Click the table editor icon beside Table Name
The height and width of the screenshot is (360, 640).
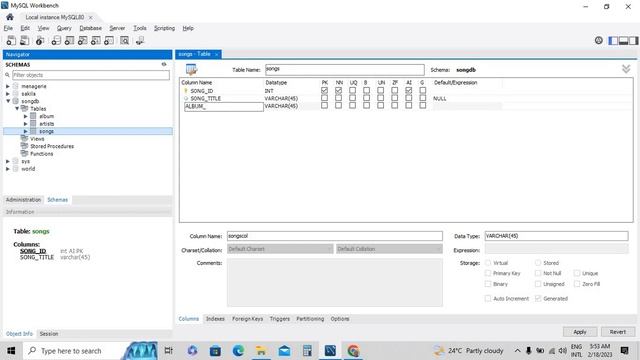[191, 69]
